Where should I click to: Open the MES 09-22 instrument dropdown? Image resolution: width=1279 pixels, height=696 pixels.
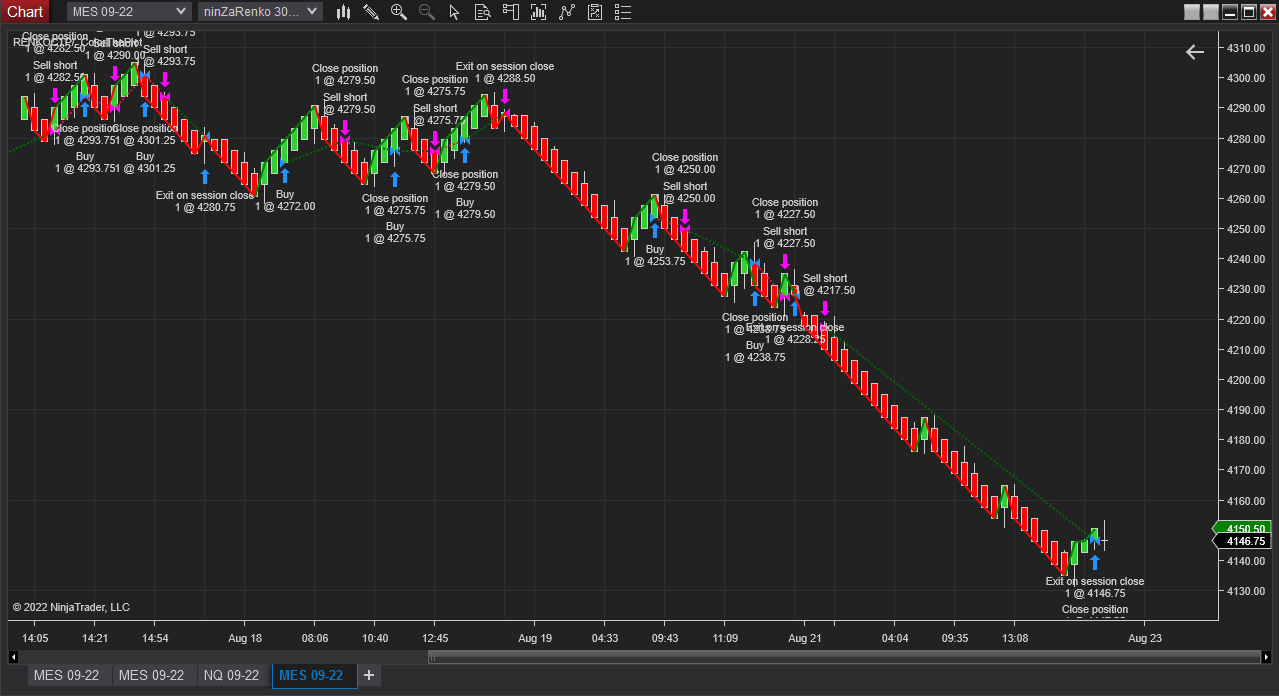[129, 11]
